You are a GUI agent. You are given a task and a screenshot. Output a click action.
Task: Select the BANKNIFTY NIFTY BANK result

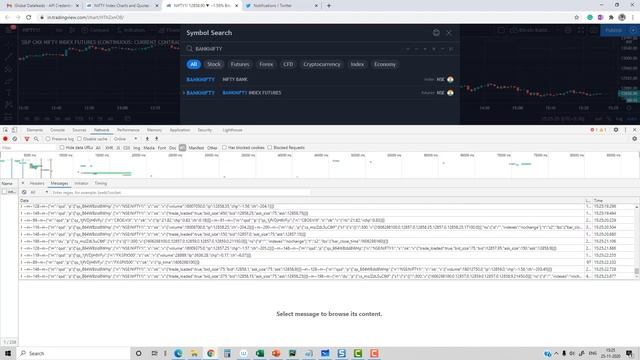[x=320, y=79]
